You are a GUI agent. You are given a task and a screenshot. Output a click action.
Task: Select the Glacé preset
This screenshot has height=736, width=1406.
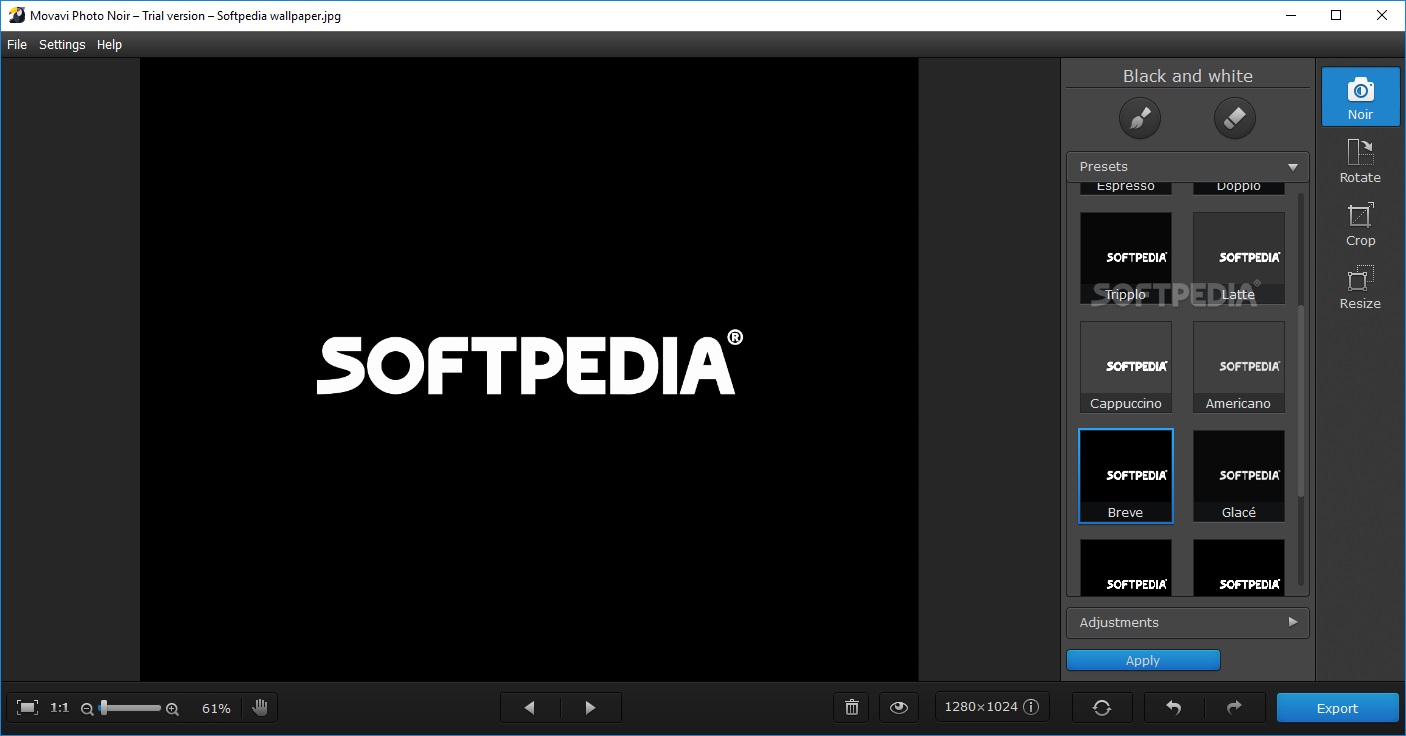[1239, 476]
